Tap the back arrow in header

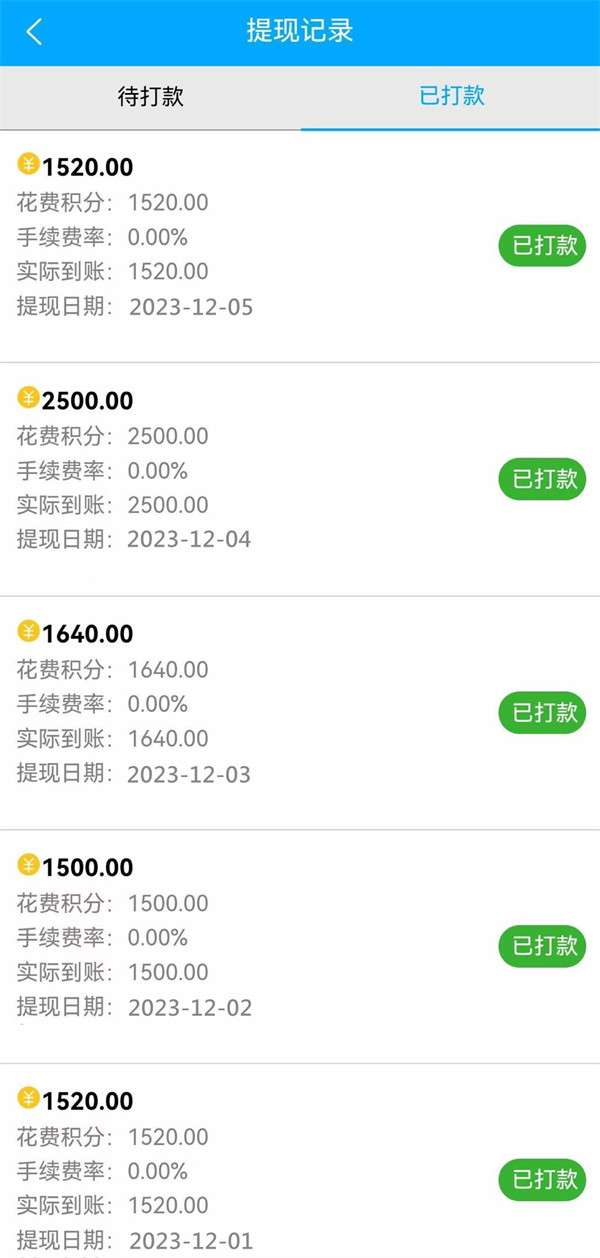(34, 32)
